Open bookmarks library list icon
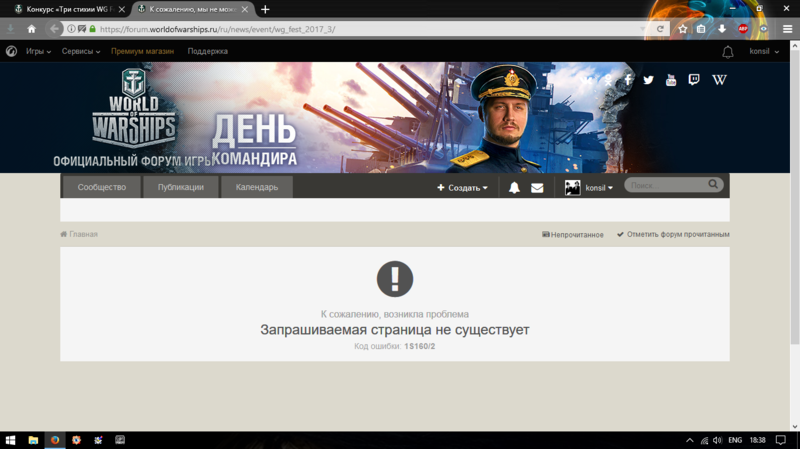The width and height of the screenshot is (800, 449). pos(701,29)
